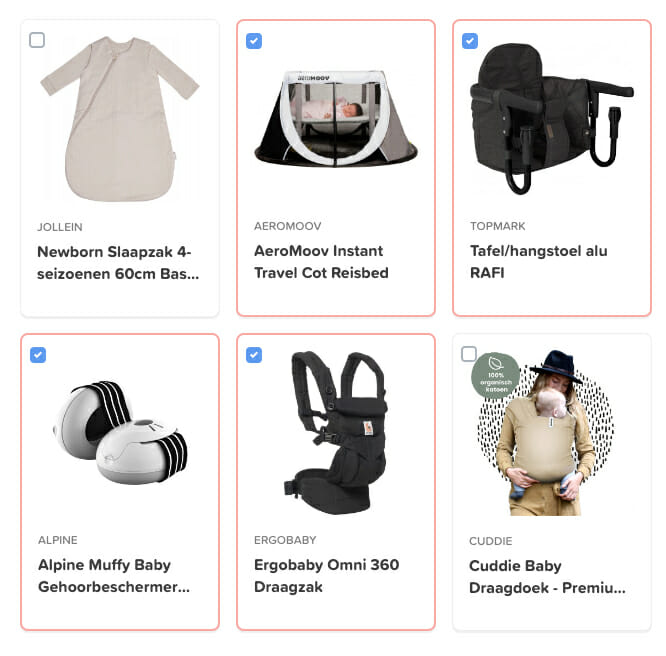The width and height of the screenshot is (666, 656).
Task: Open Tafel/hangstoel alu RAFI title
Action: [539, 262]
